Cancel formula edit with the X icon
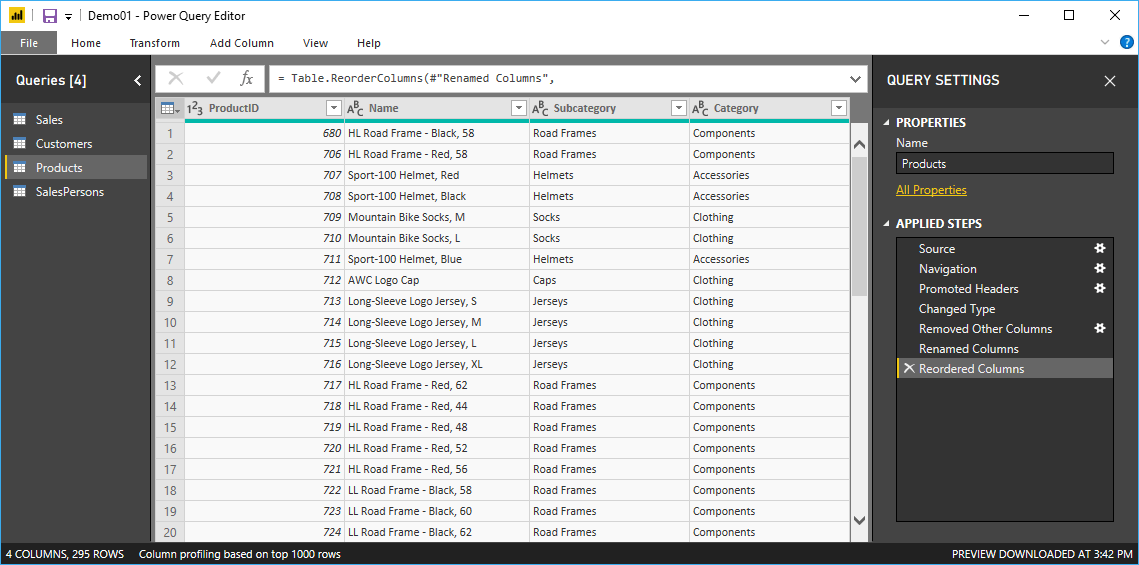 pos(176,78)
